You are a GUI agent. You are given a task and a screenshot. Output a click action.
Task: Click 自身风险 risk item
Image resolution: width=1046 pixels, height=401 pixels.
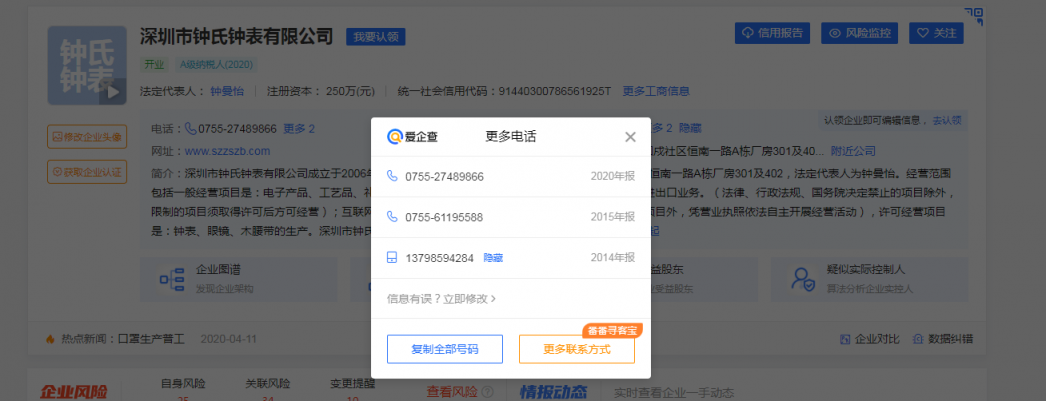[x=183, y=389]
